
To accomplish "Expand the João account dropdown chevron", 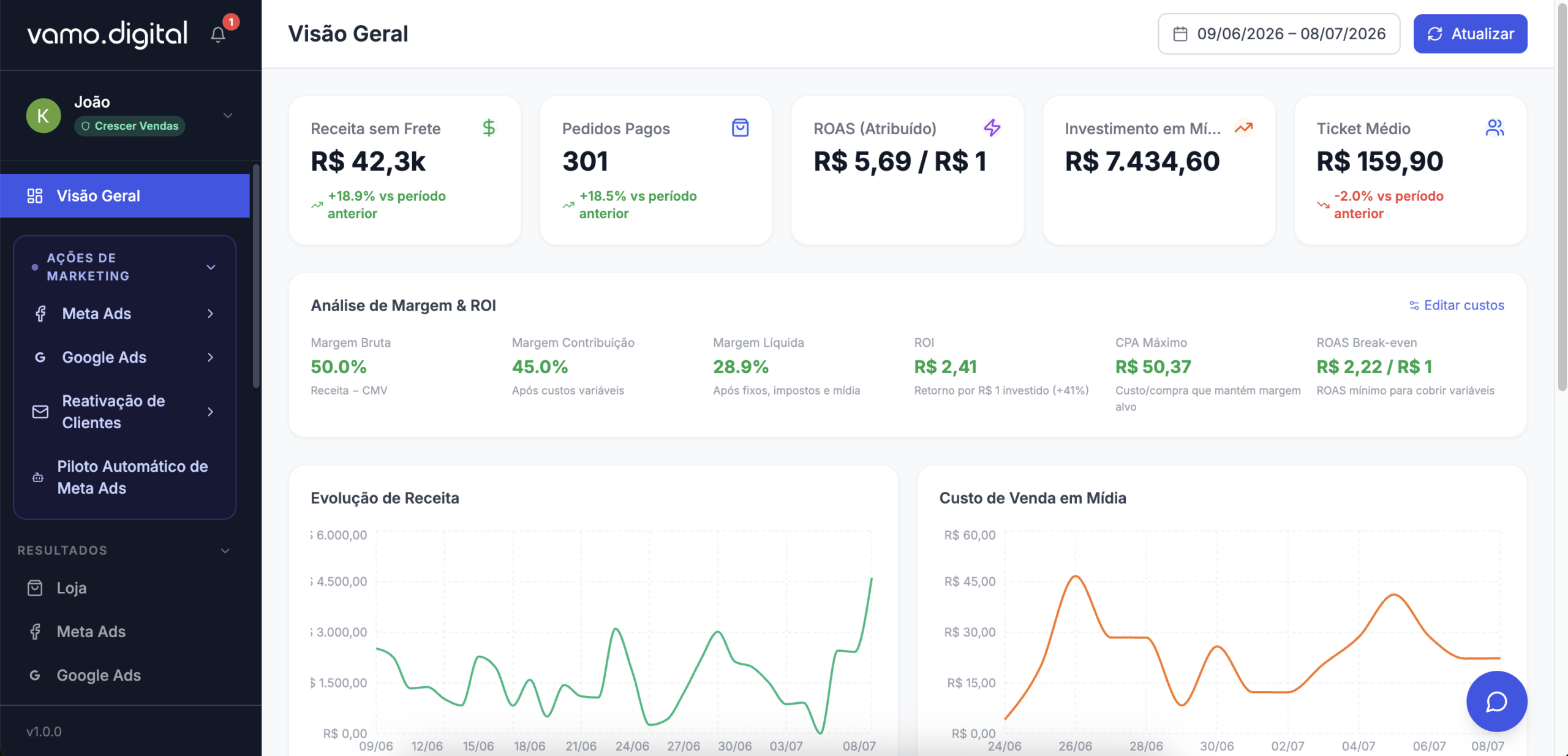I will click(x=228, y=115).
